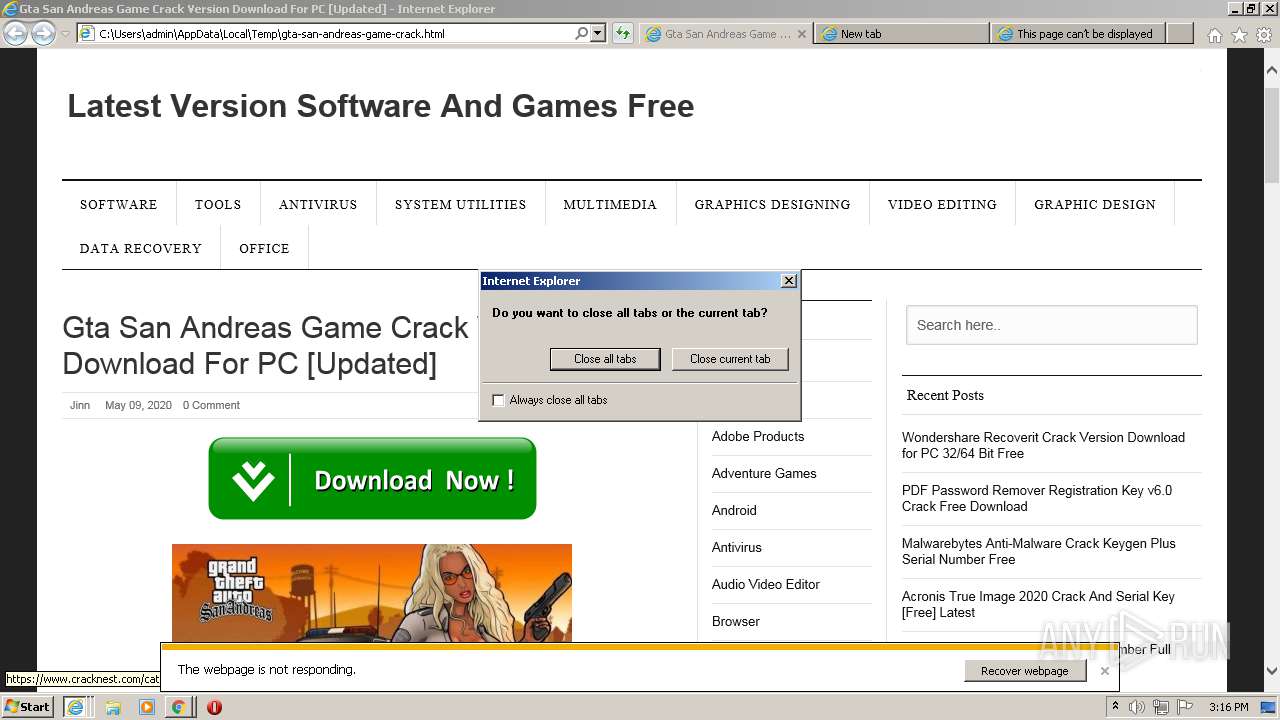Open the VIDEO EDITING menu item
Image resolution: width=1280 pixels, height=720 pixels.
942,204
